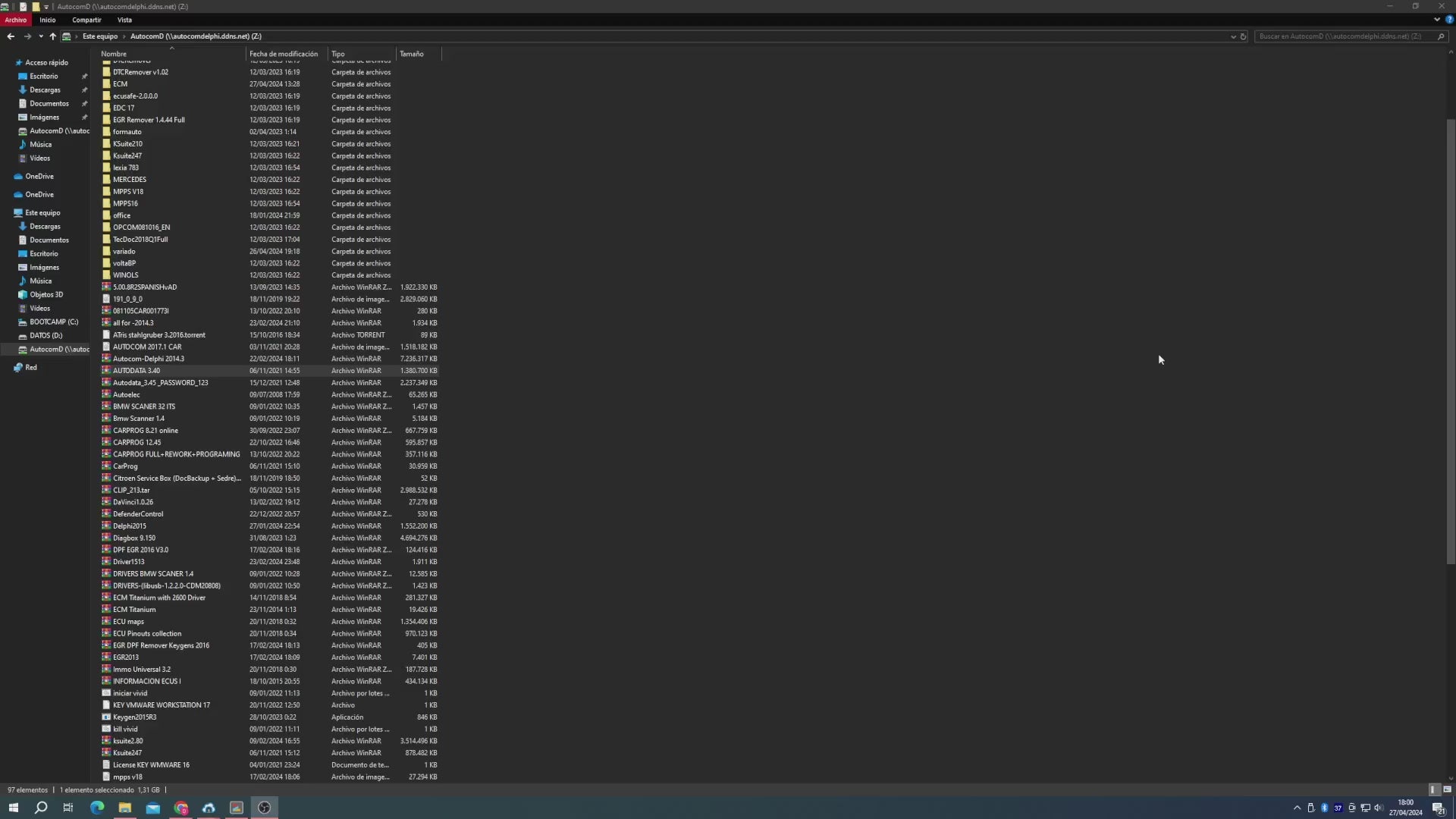Image resolution: width=1456 pixels, height=819 pixels.
Task: Select the MERCEDES folder icon
Action: pos(106,180)
